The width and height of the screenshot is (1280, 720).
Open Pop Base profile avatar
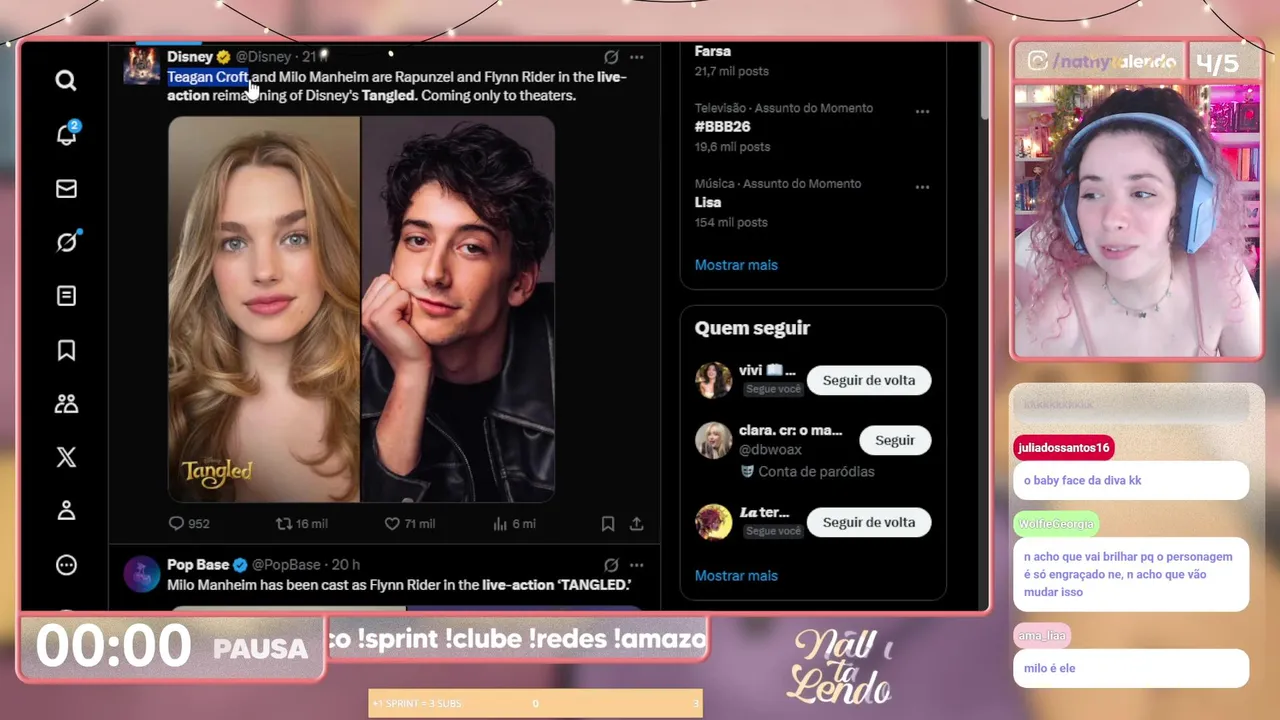(142, 574)
